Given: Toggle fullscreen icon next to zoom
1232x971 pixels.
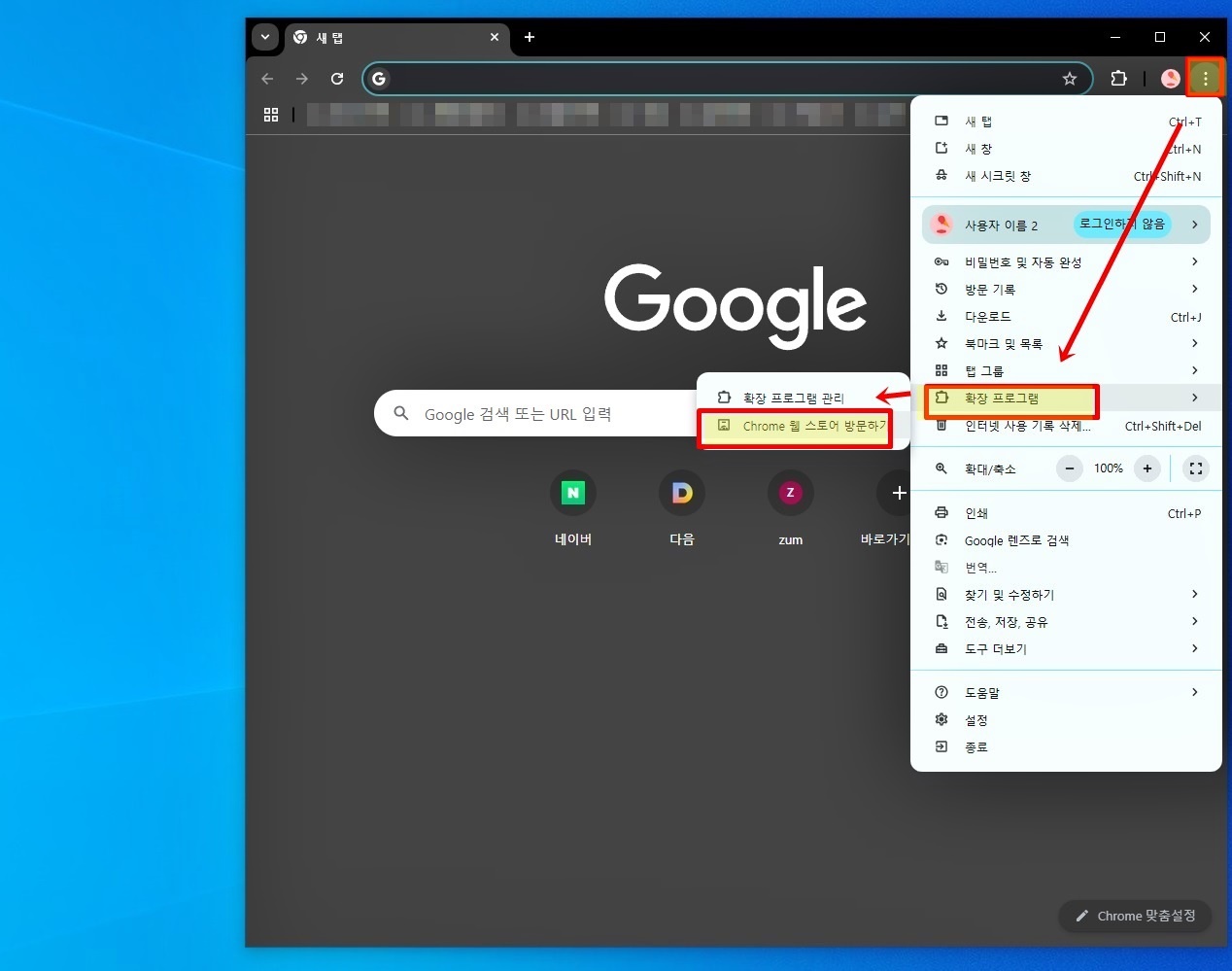Looking at the screenshot, I should pos(1196,468).
